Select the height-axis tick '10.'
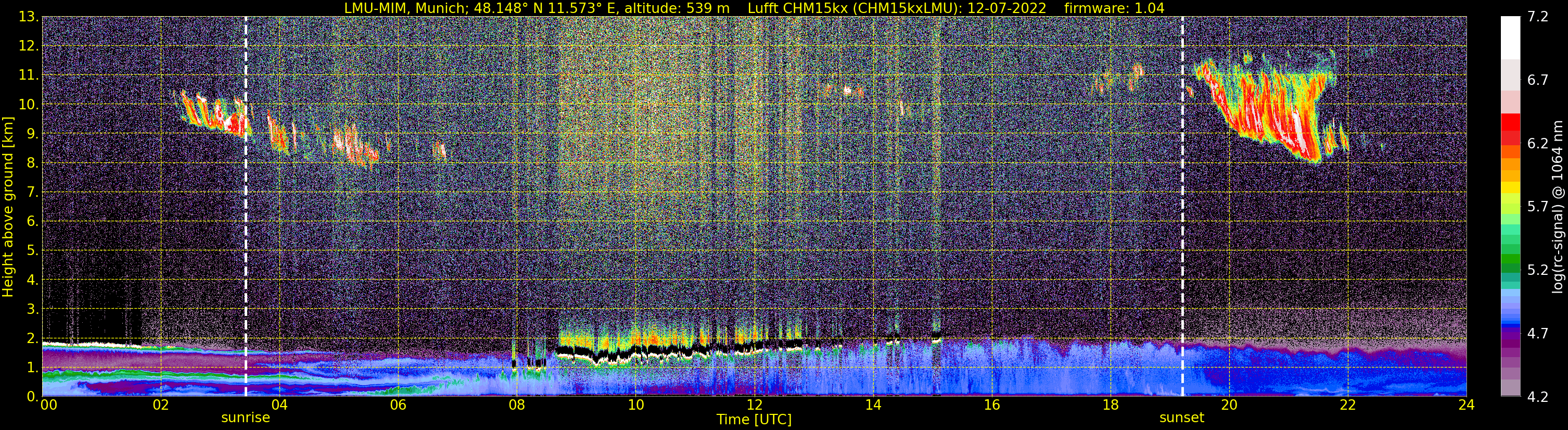This screenshot has height=430, width=1568. (x=29, y=105)
